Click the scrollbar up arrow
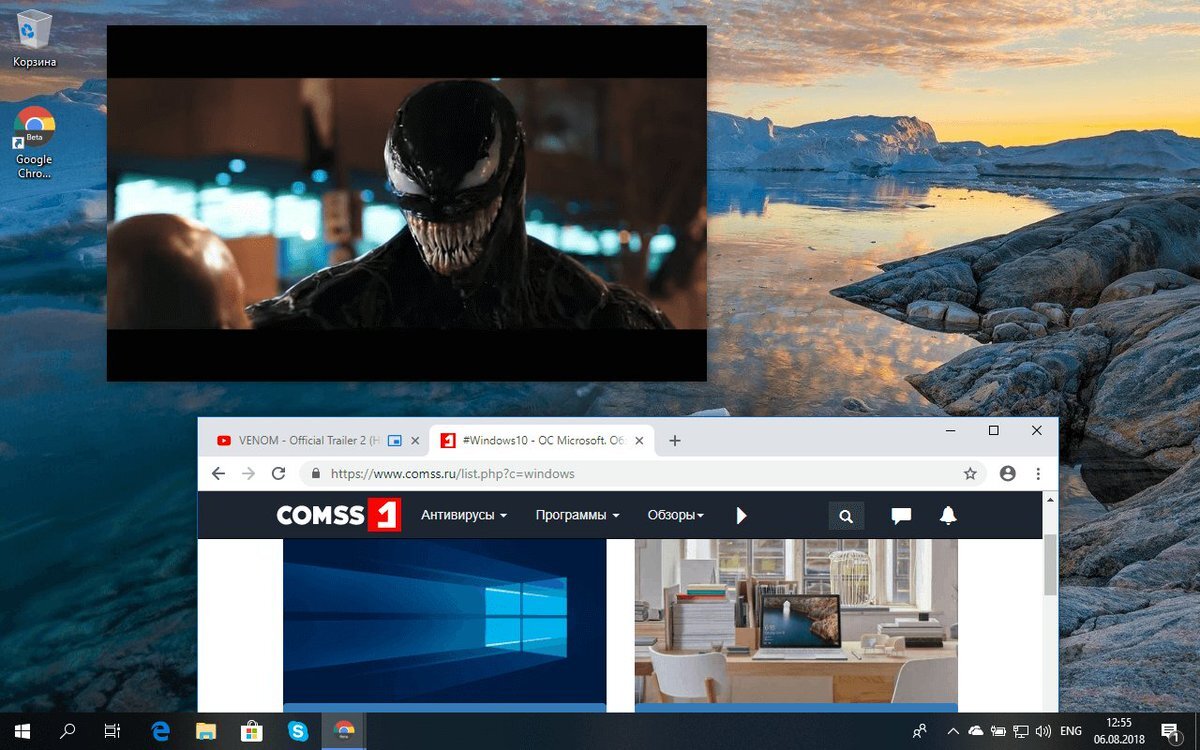Image resolution: width=1200 pixels, height=750 pixels. pos(1050,498)
